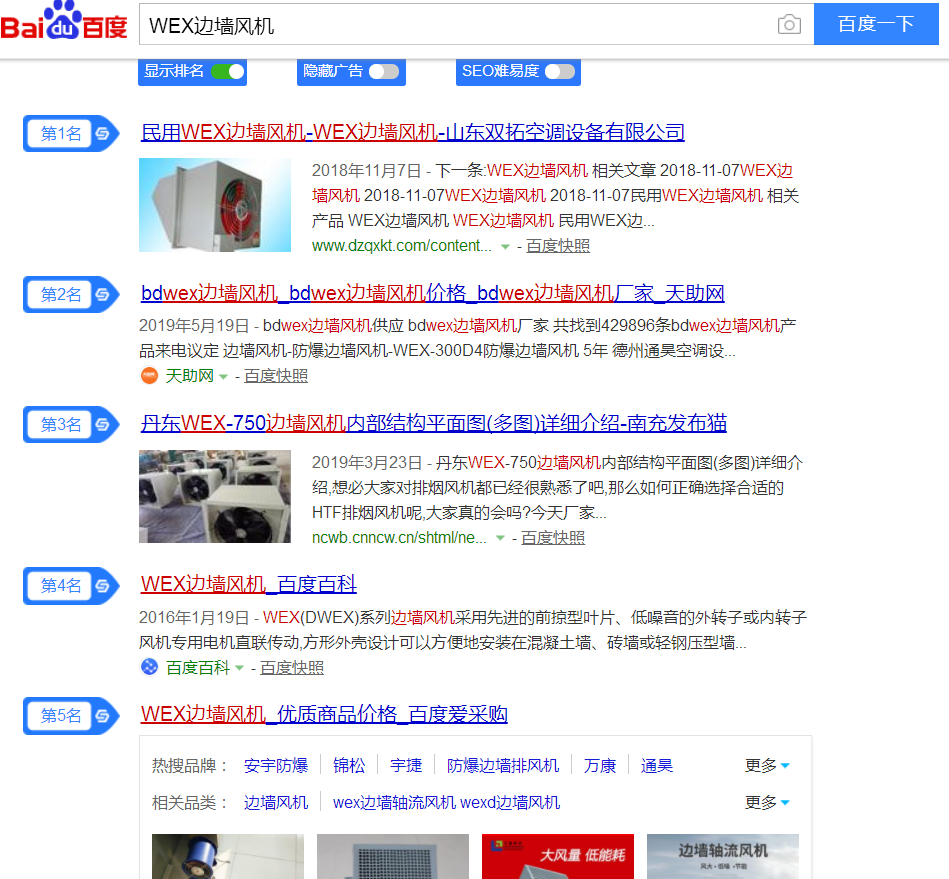
Task: Open the 民用WEX边墙风机 山东双拓 result
Action: (x=413, y=133)
